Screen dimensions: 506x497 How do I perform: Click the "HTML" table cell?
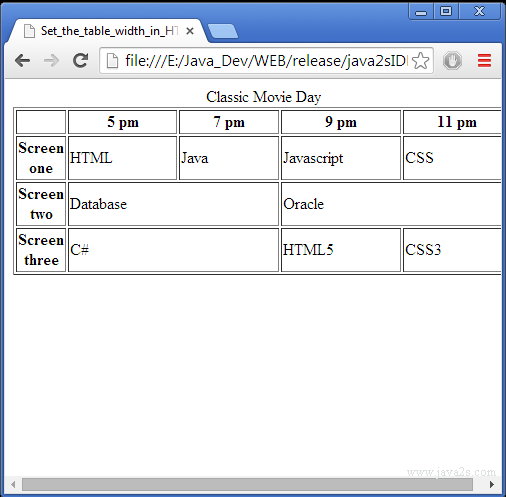(x=122, y=158)
